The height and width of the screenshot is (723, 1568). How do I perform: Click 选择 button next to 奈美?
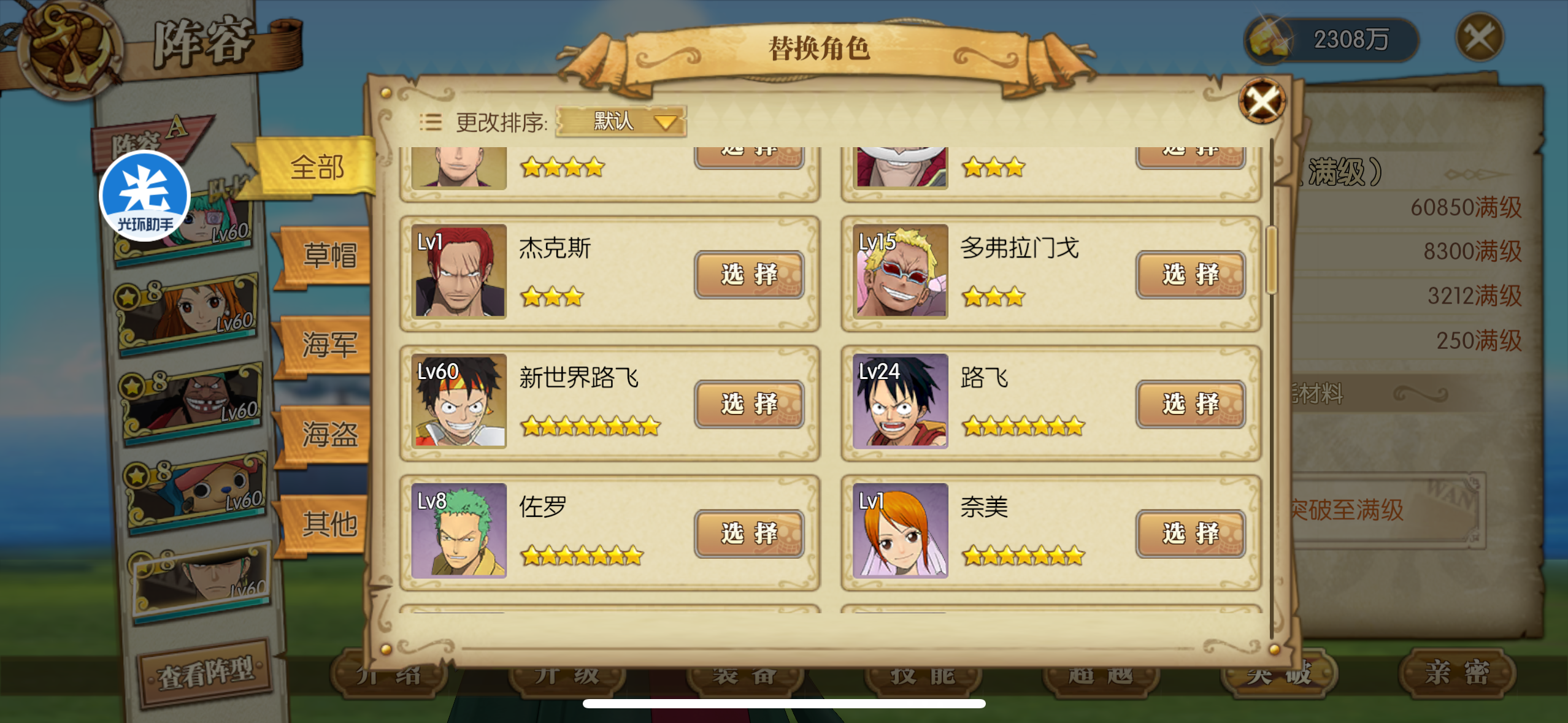[x=1190, y=534]
